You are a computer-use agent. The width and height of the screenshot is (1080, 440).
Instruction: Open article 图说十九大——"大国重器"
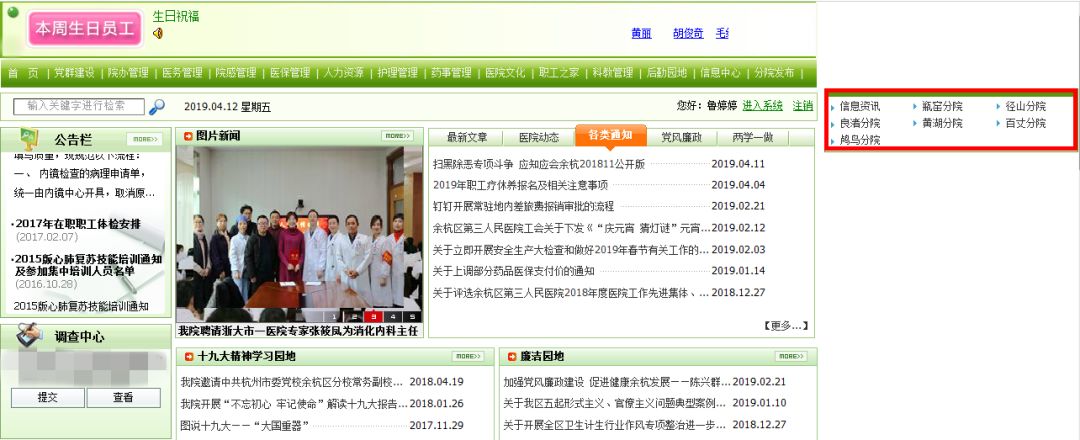(x=245, y=425)
